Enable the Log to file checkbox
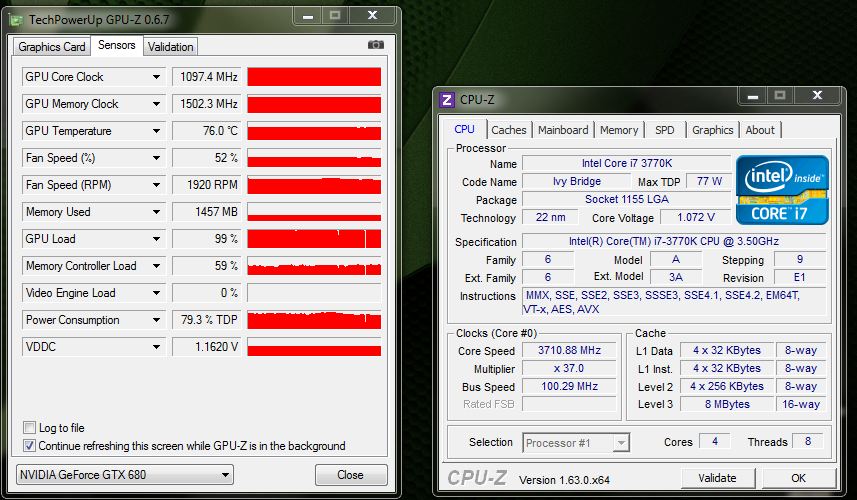Image resolution: width=857 pixels, height=500 pixels. tap(30, 427)
